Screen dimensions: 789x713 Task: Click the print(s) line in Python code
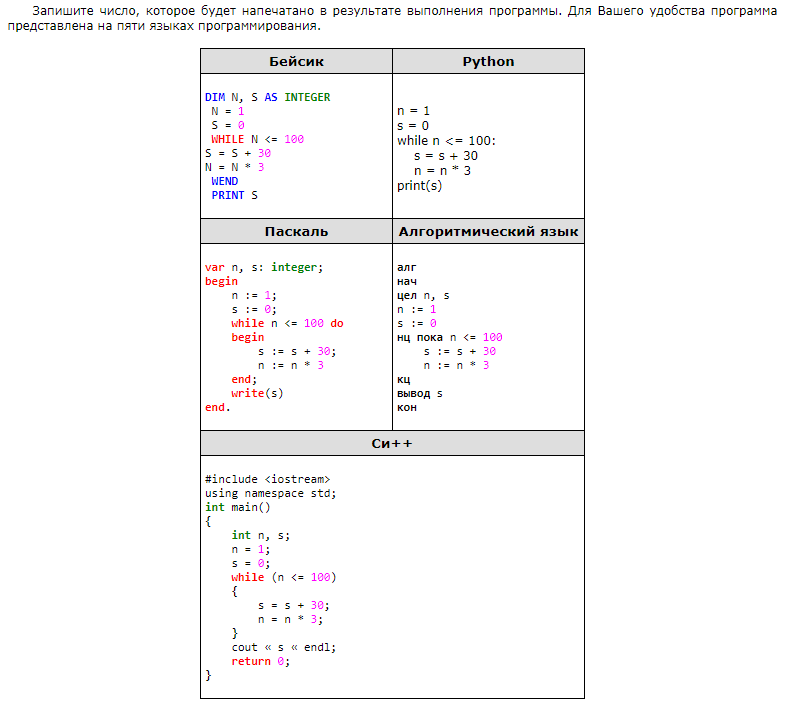419,186
